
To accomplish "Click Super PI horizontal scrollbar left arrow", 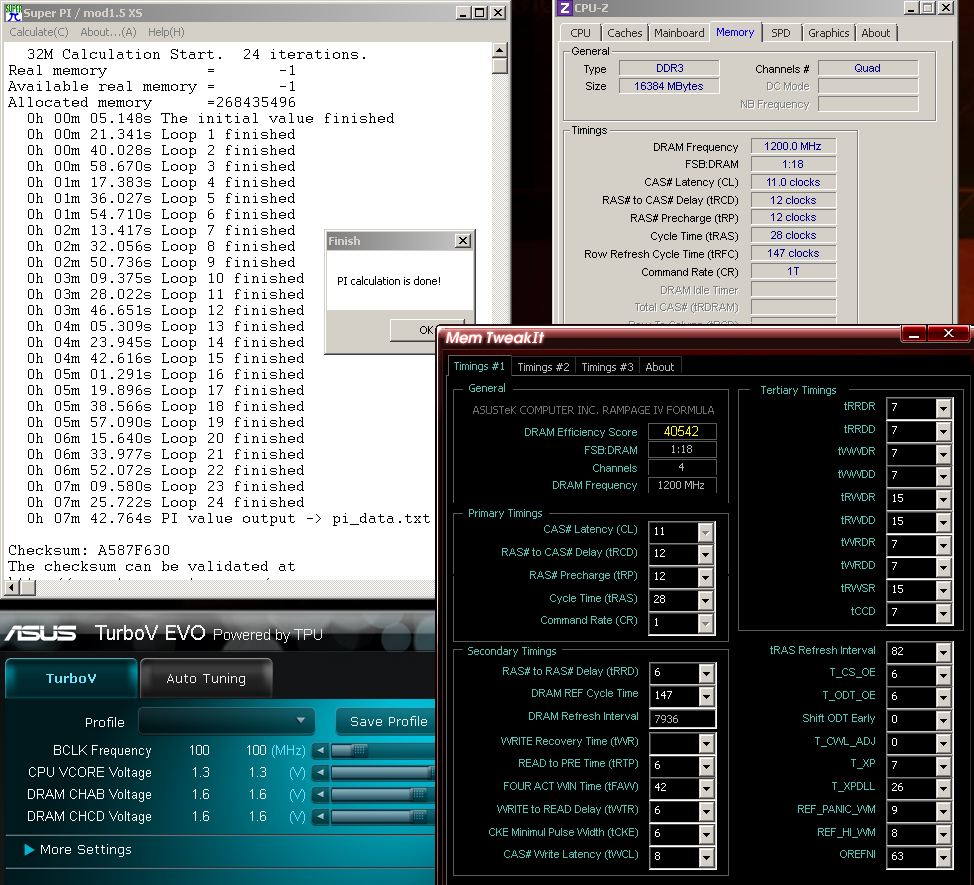I will coord(12,587).
